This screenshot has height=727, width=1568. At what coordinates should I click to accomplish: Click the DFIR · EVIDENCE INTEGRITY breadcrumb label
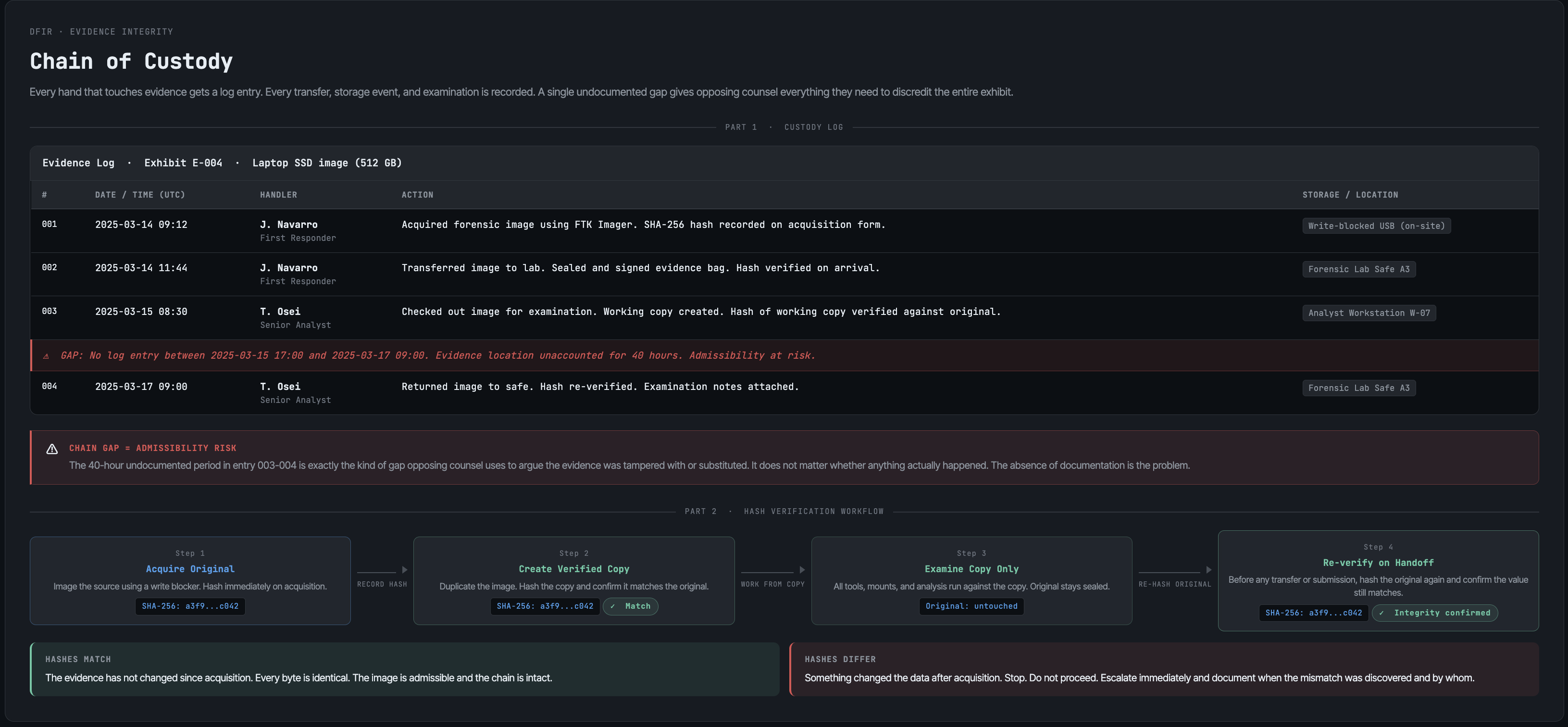[x=101, y=32]
